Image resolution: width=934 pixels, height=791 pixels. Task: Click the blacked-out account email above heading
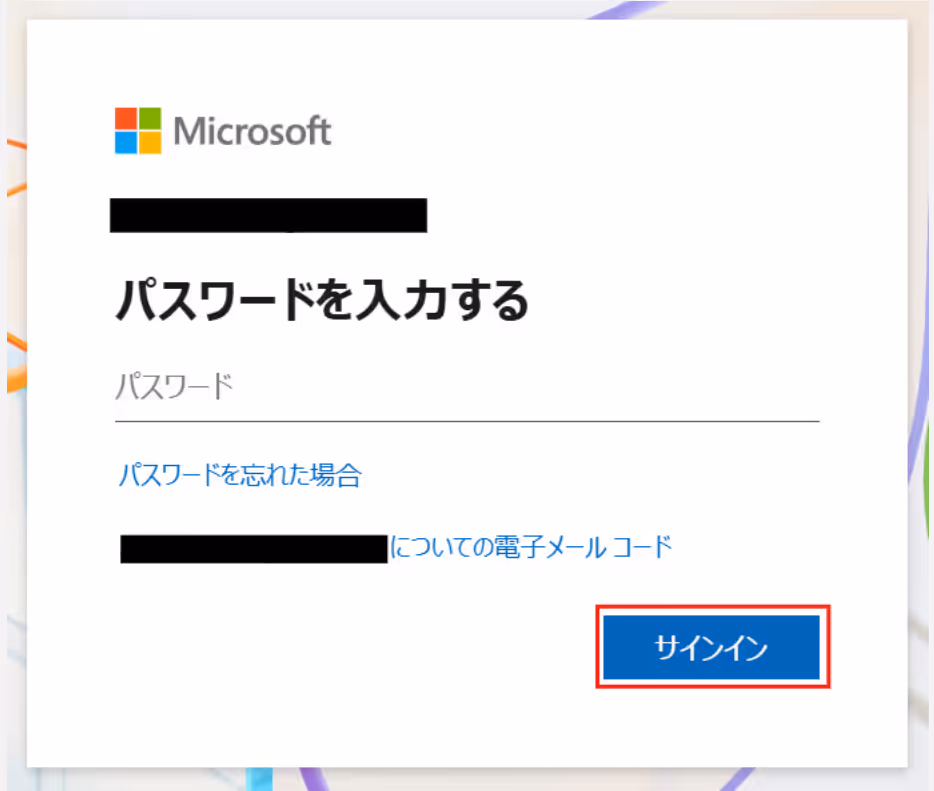[x=269, y=215]
